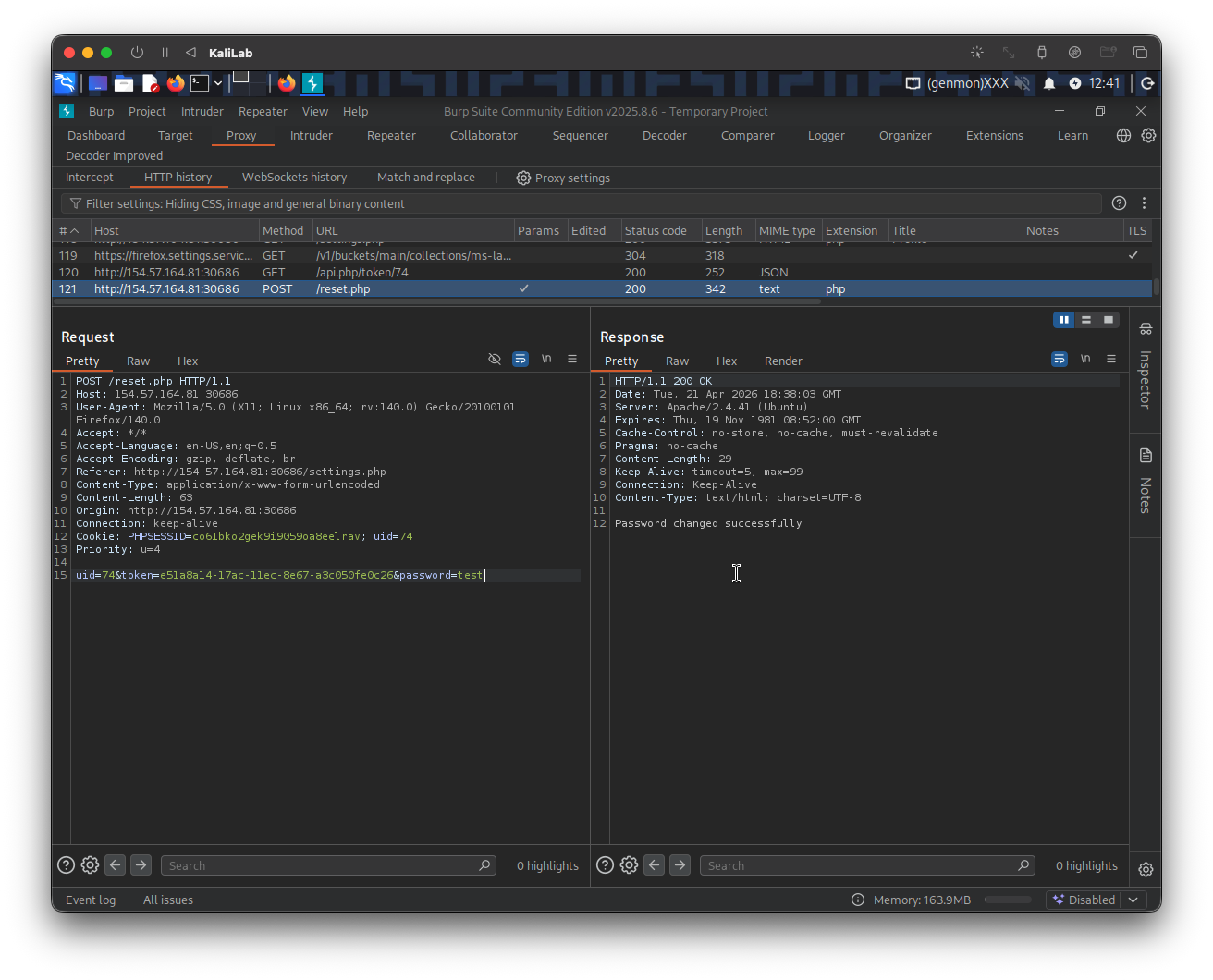Image resolution: width=1213 pixels, height=980 pixels.
Task: Open the HTTP history kebab options menu
Action: pos(1145,203)
